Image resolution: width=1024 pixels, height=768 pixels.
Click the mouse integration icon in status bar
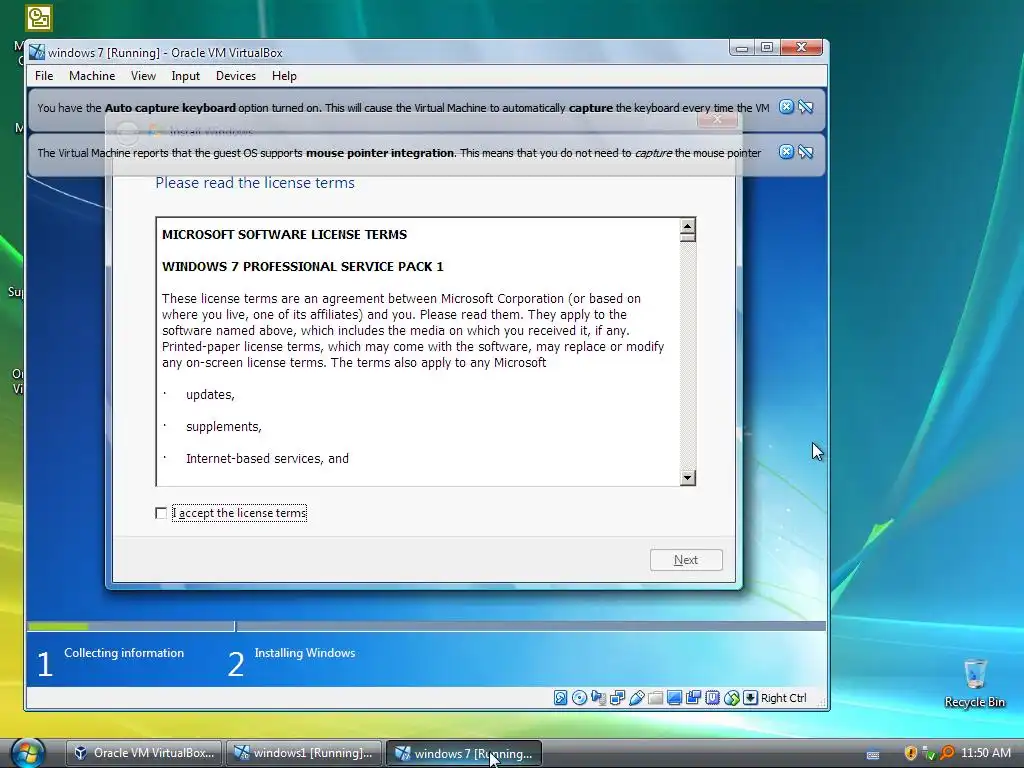(x=731, y=698)
